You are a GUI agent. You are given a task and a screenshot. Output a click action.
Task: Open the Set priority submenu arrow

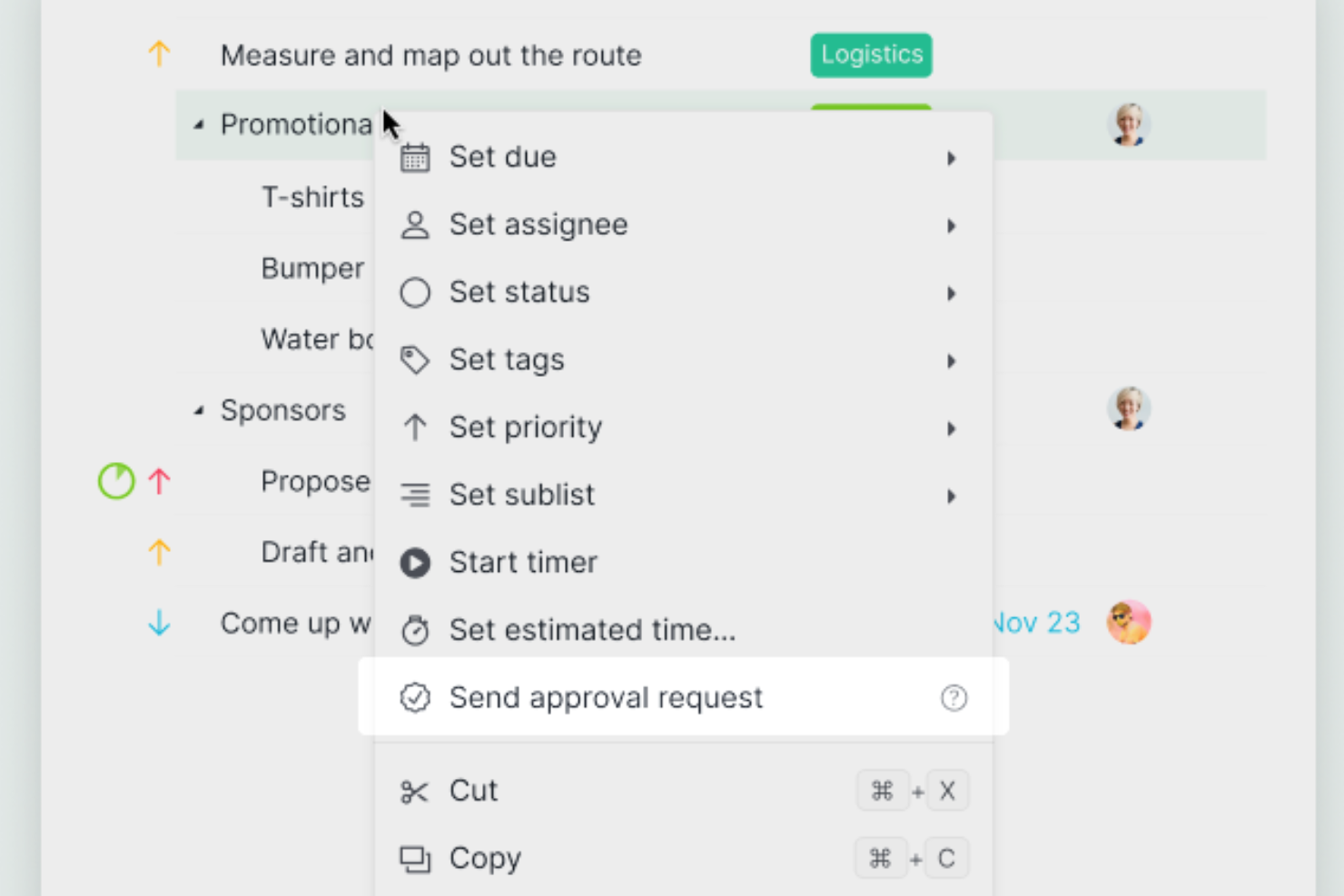pyautogui.click(x=951, y=428)
